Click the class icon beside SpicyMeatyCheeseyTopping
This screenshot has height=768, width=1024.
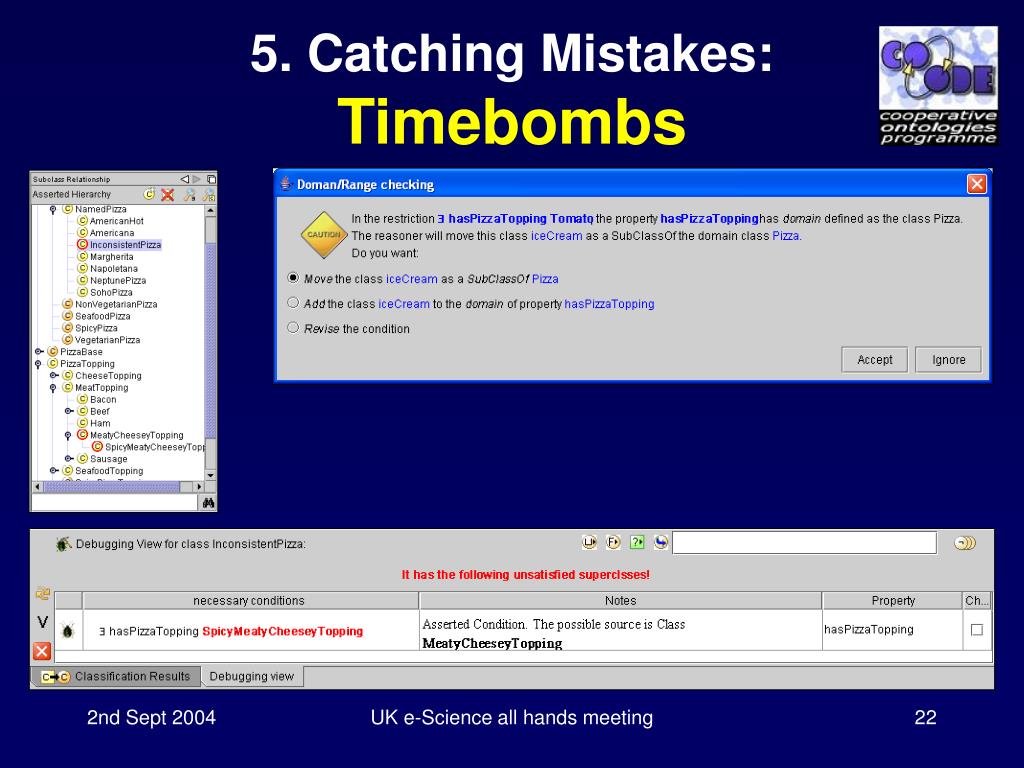tap(97, 447)
